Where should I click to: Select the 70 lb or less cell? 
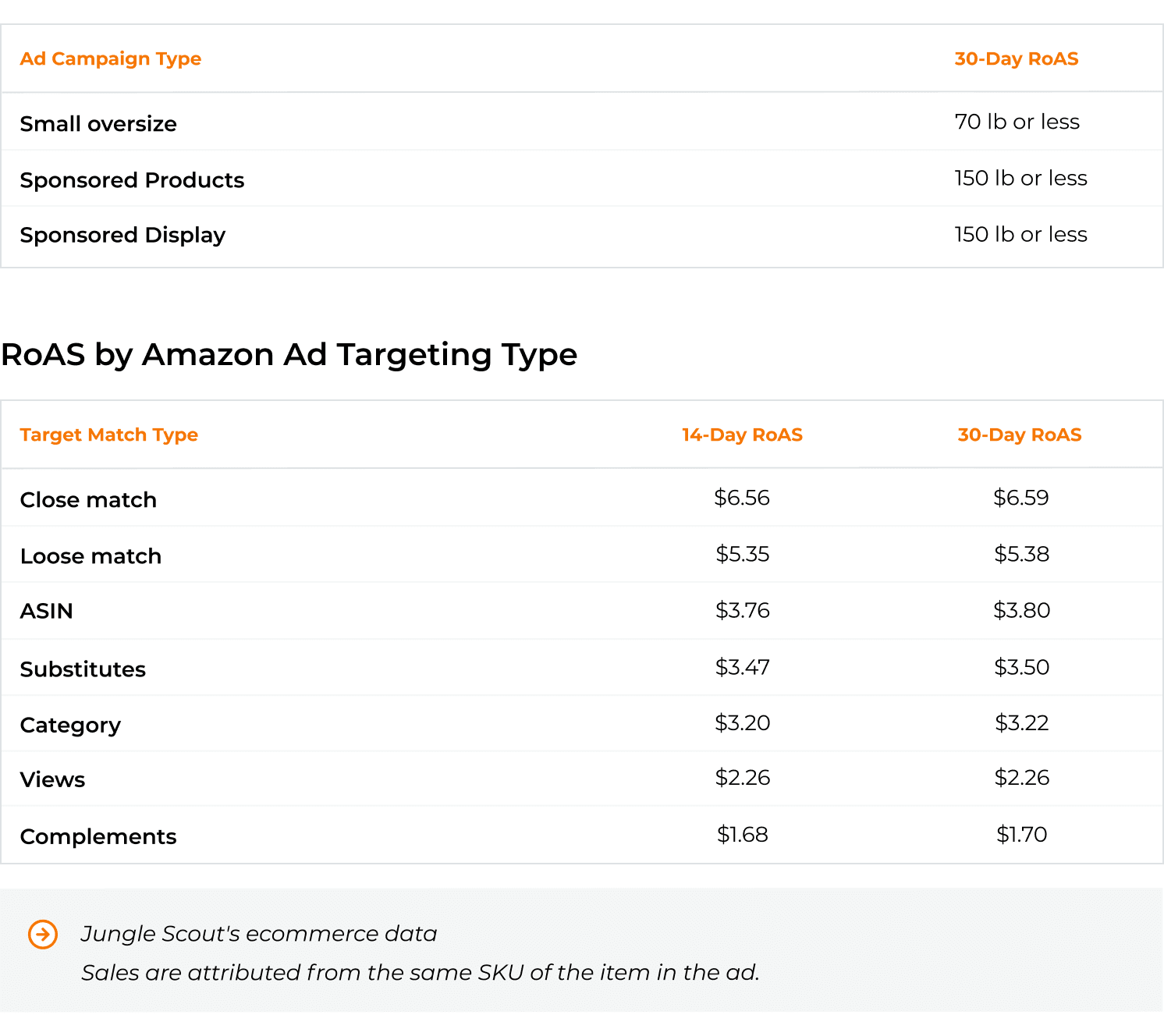pyautogui.click(x=1017, y=122)
